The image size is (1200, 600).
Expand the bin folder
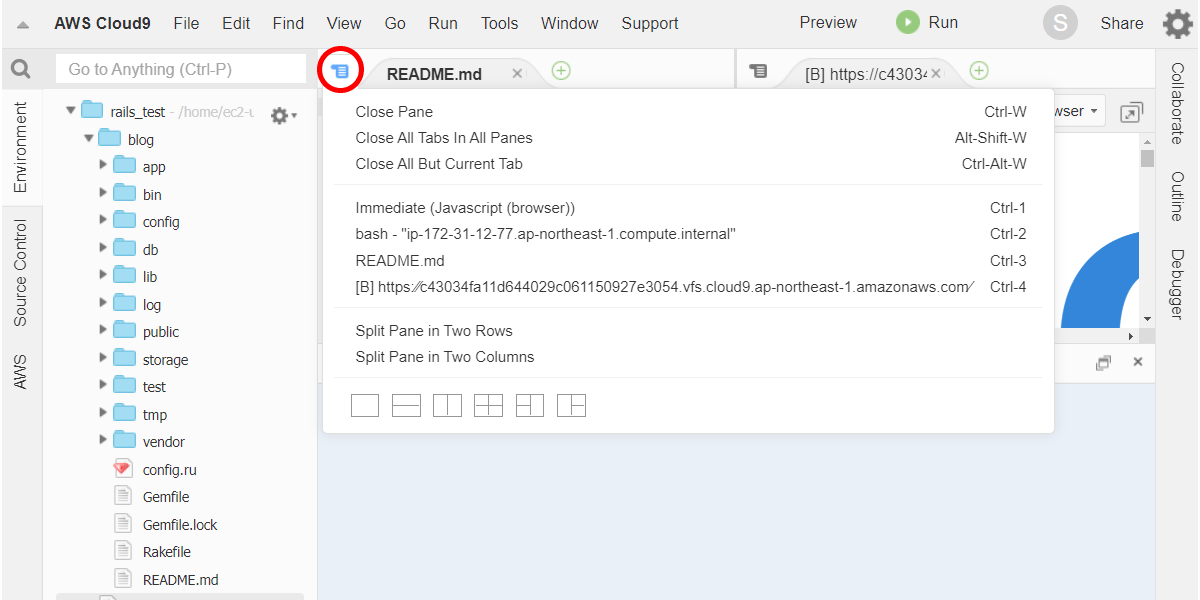[103, 193]
